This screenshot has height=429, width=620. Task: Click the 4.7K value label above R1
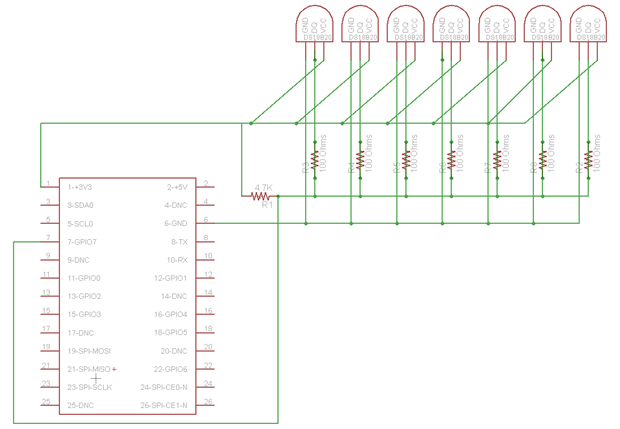(263, 187)
